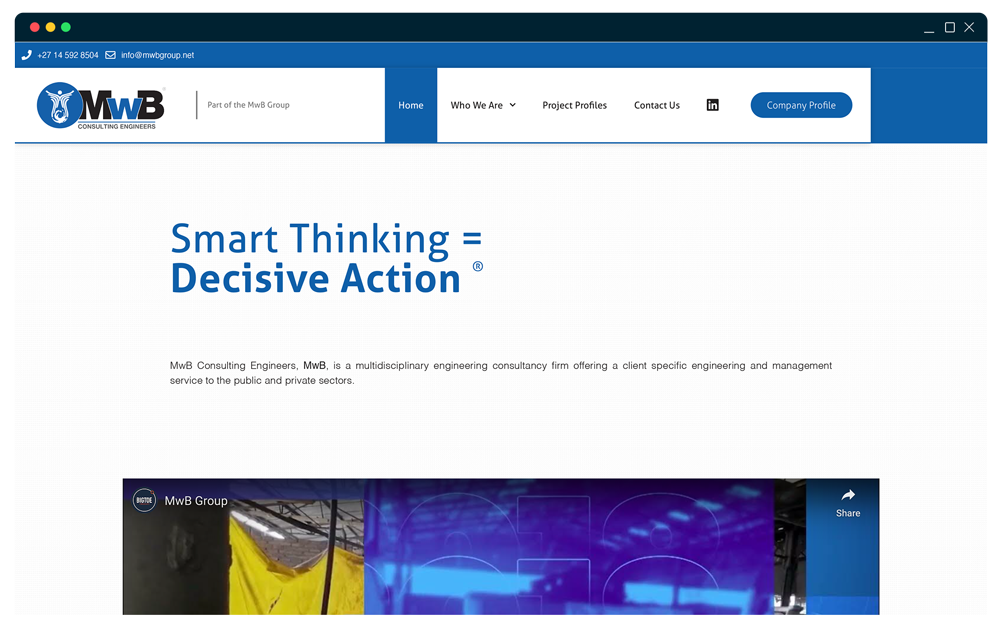Screen dimensions: 1000x627
Task: Open the Who We Are menu
Action: 477,105
